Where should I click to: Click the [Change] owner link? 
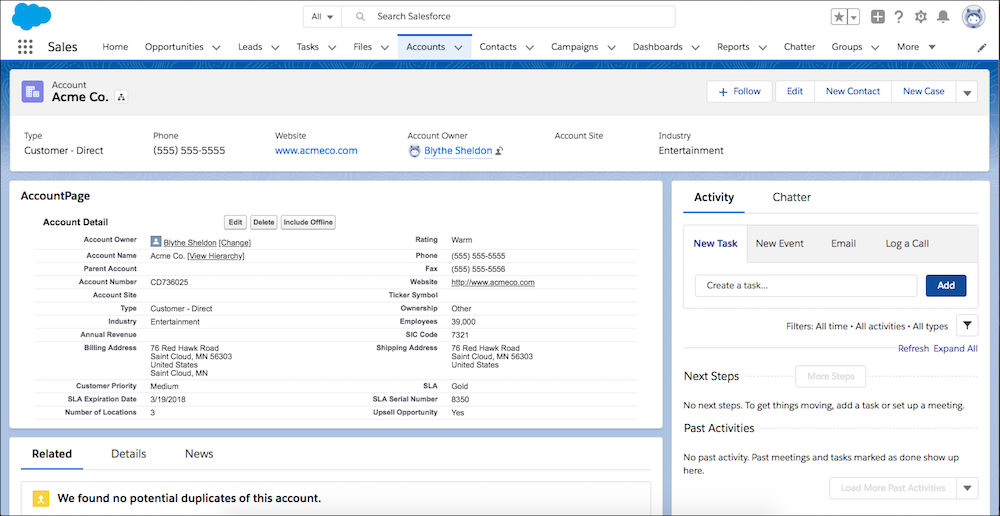(x=235, y=242)
